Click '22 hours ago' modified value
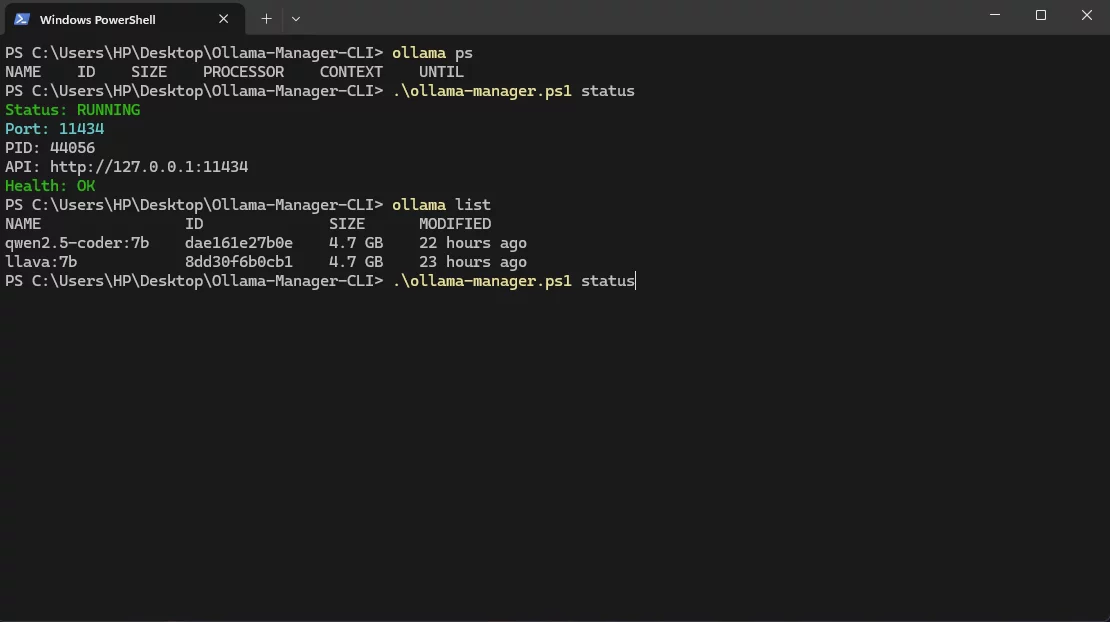This screenshot has width=1110, height=622. pyautogui.click(x=473, y=243)
